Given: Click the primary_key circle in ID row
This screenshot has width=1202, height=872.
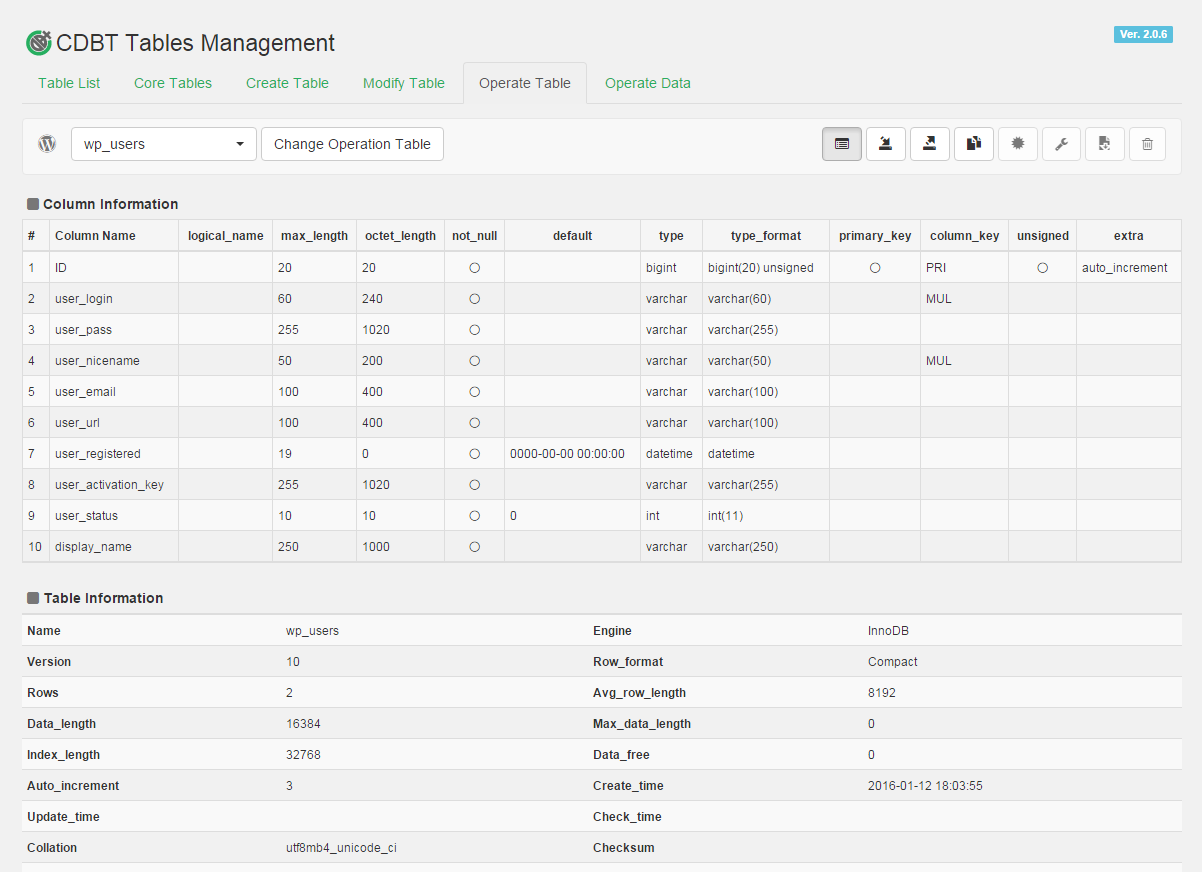Looking at the screenshot, I should coord(875,268).
